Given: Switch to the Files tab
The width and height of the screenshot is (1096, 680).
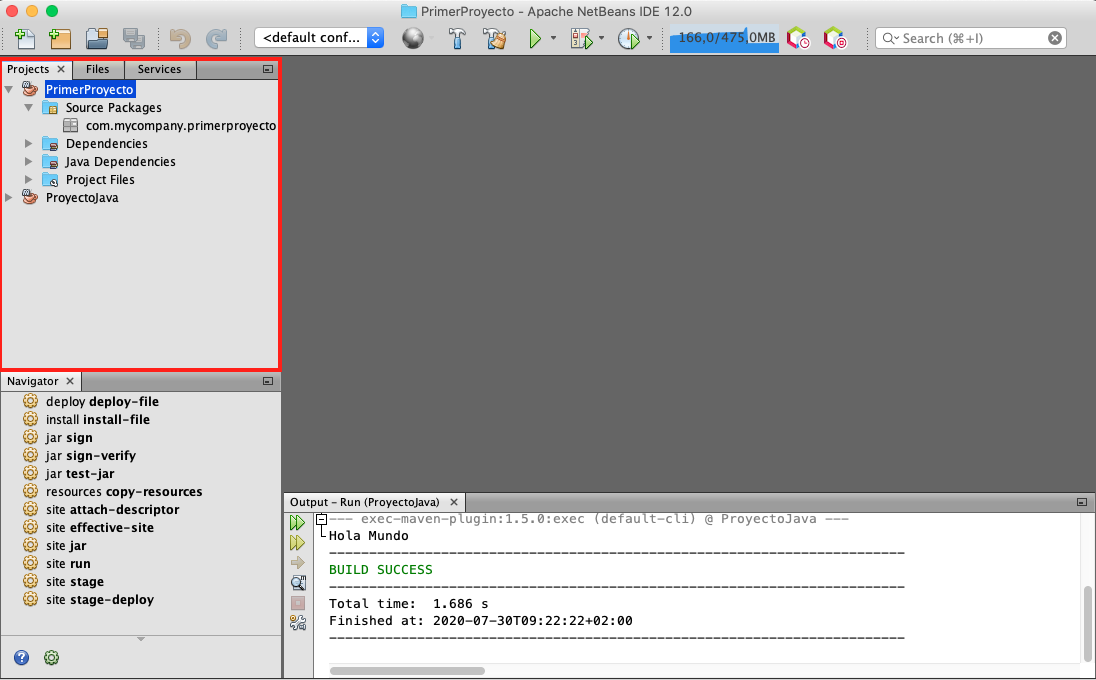Looking at the screenshot, I should 98,69.
